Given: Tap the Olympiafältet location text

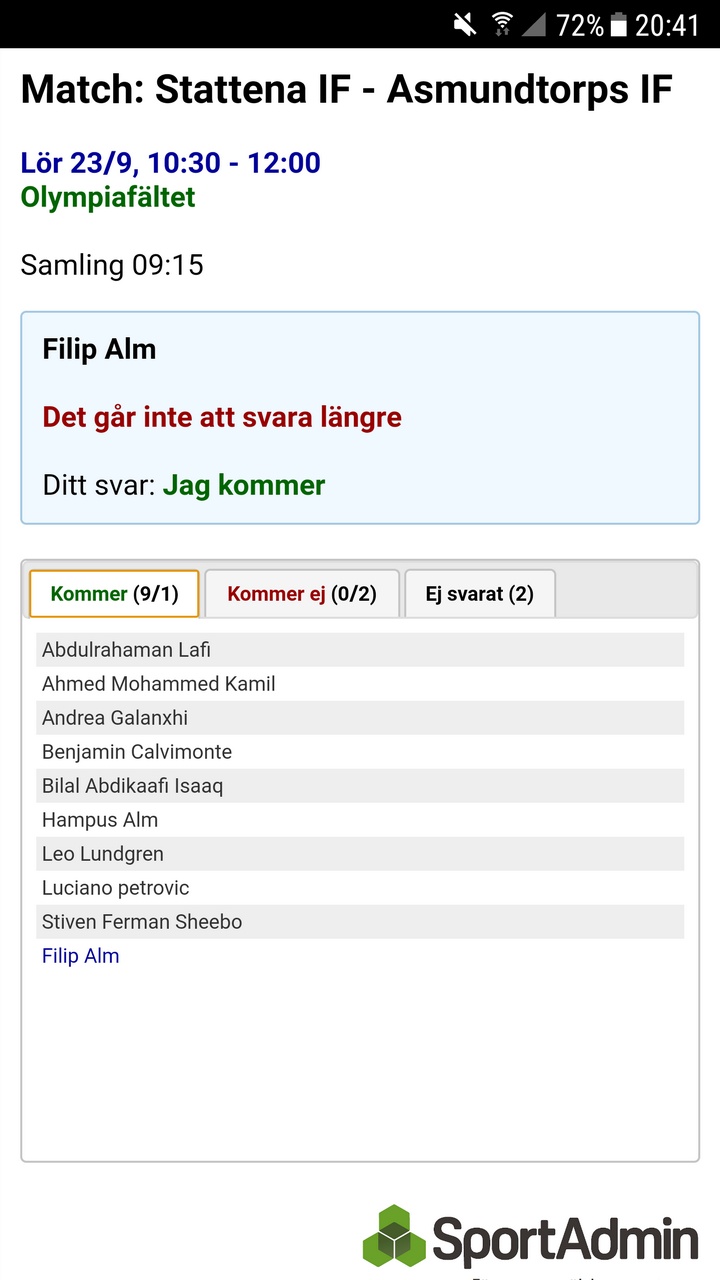Looking at the screenshot, I should (108, 197).
